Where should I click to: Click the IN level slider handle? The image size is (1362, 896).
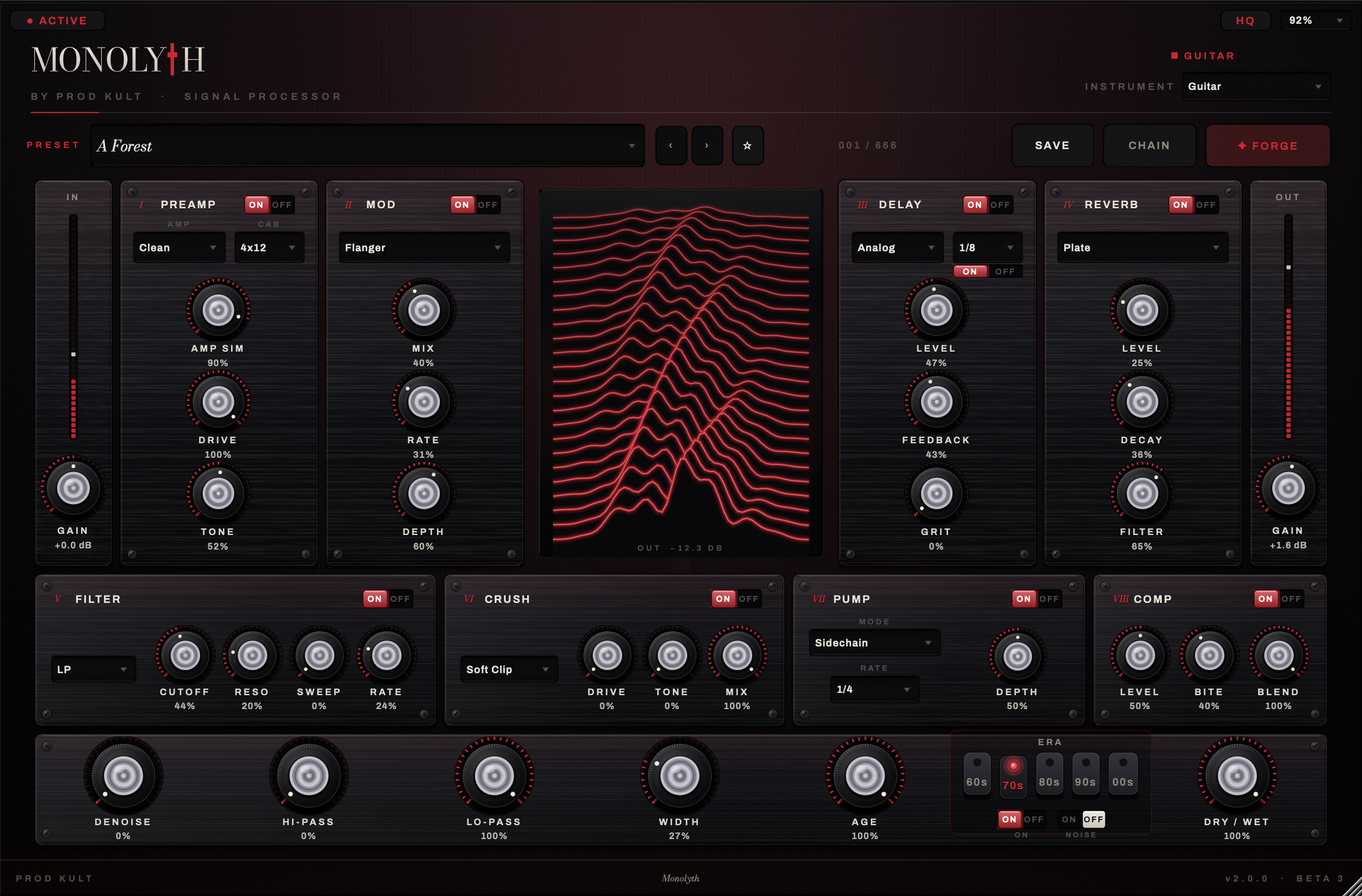(73, 354)
